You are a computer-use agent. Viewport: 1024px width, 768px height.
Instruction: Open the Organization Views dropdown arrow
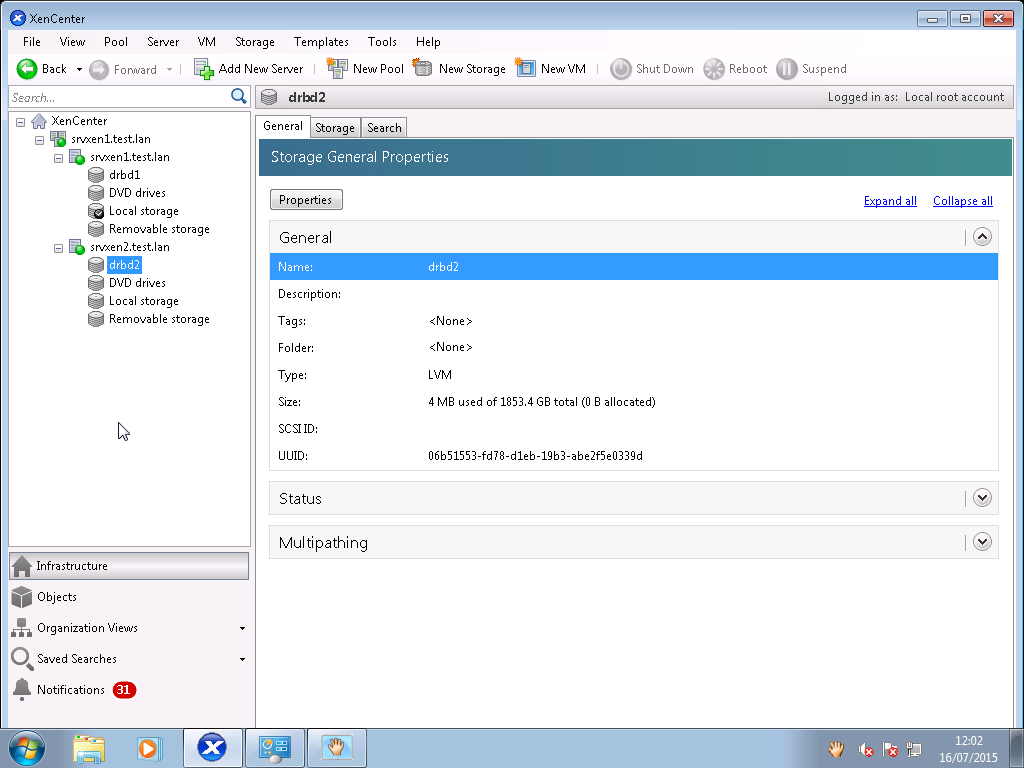tap(242, 628)
